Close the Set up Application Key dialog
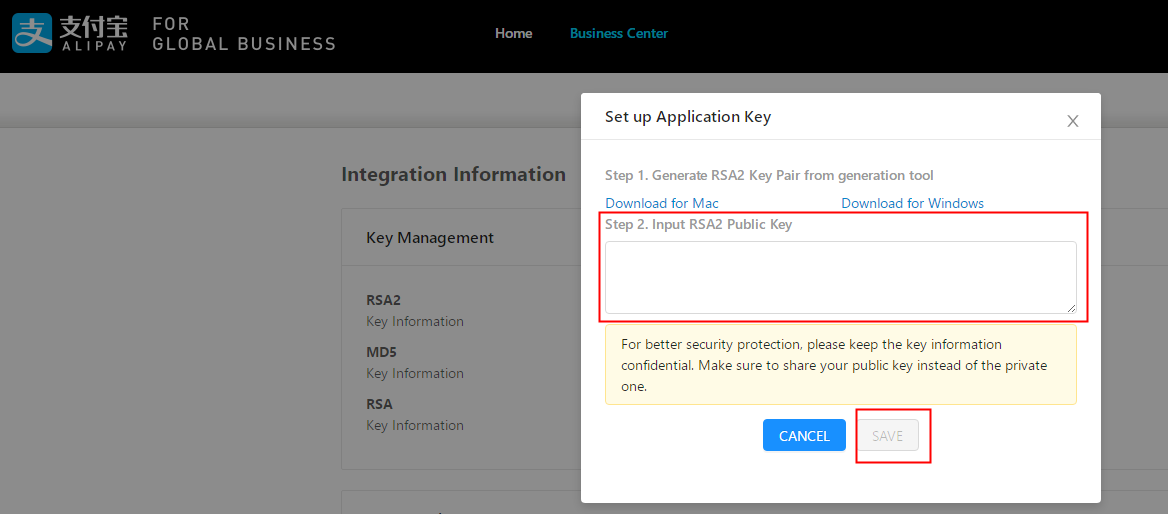Screen dimensions: 1168x514 (1072, 121)
